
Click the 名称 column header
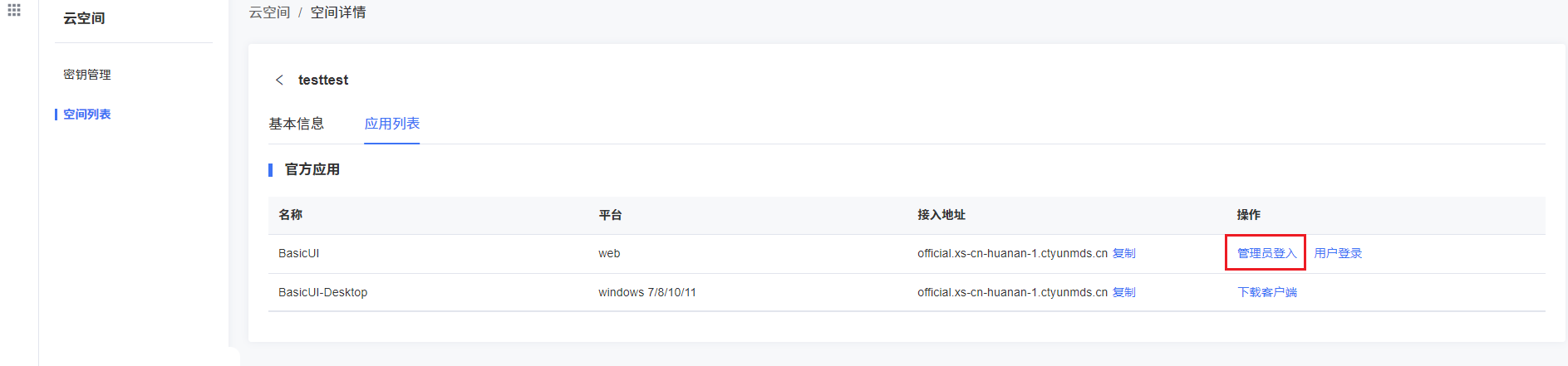tap(291, 215)
